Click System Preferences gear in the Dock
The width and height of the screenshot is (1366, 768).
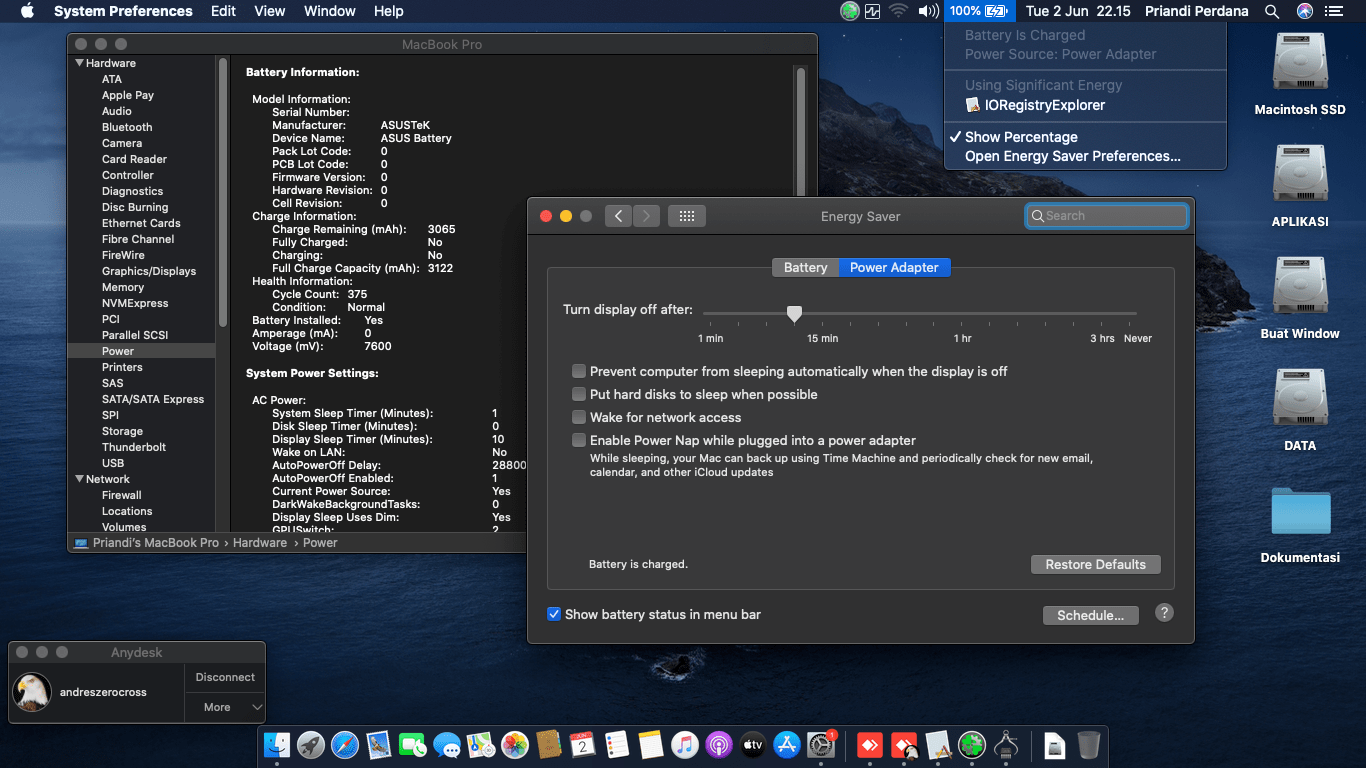click(x=821, y=744)
